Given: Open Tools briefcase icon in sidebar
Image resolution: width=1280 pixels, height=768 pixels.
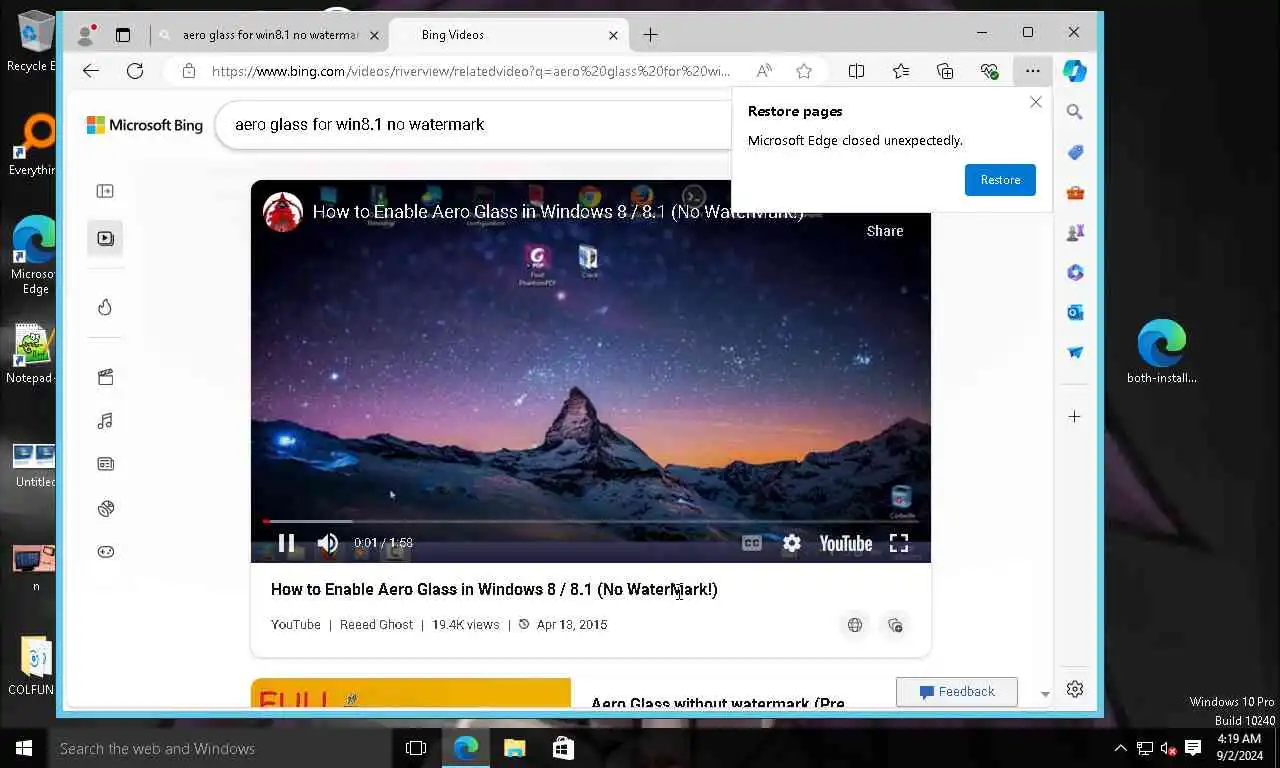Looking at the screenshot, I should pyautogui.click(x=1075, y=192).
